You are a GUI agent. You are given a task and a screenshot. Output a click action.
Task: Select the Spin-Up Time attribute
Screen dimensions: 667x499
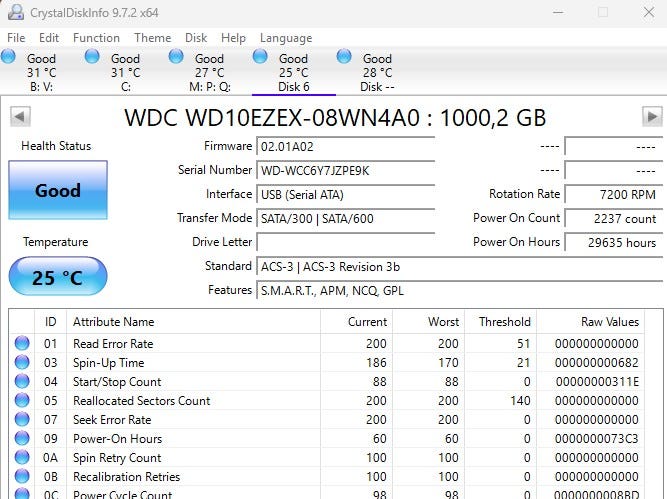tap(108, 362)
